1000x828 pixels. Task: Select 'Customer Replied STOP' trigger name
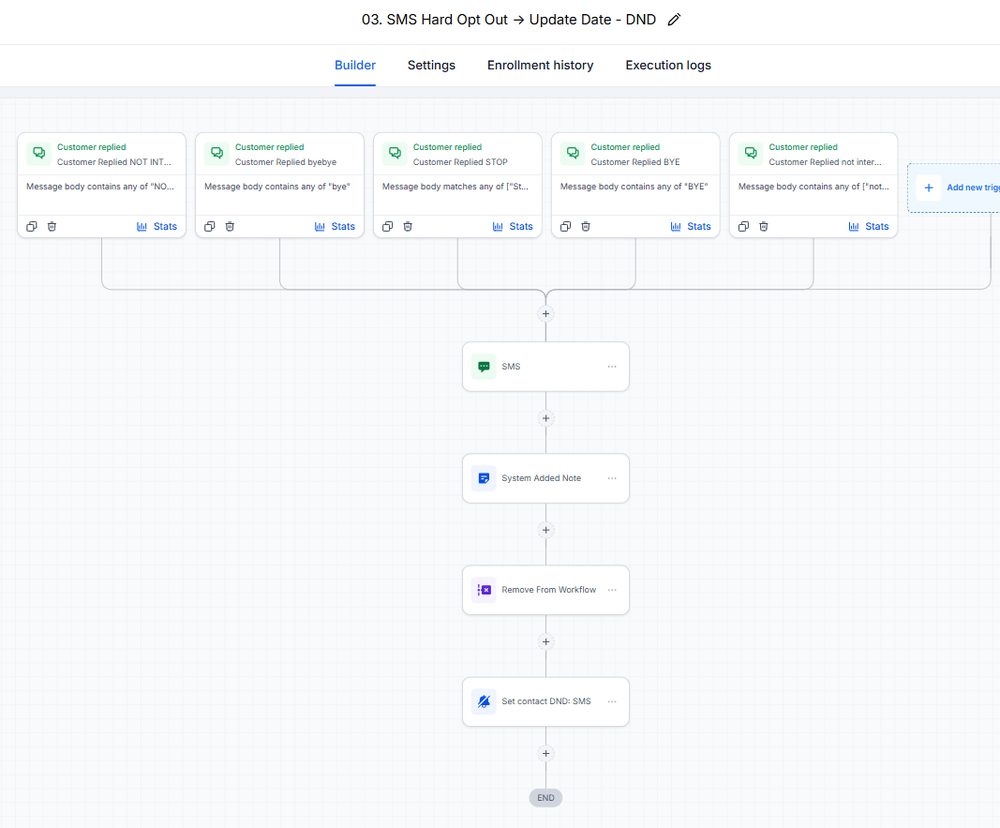[x=460, y=162]
